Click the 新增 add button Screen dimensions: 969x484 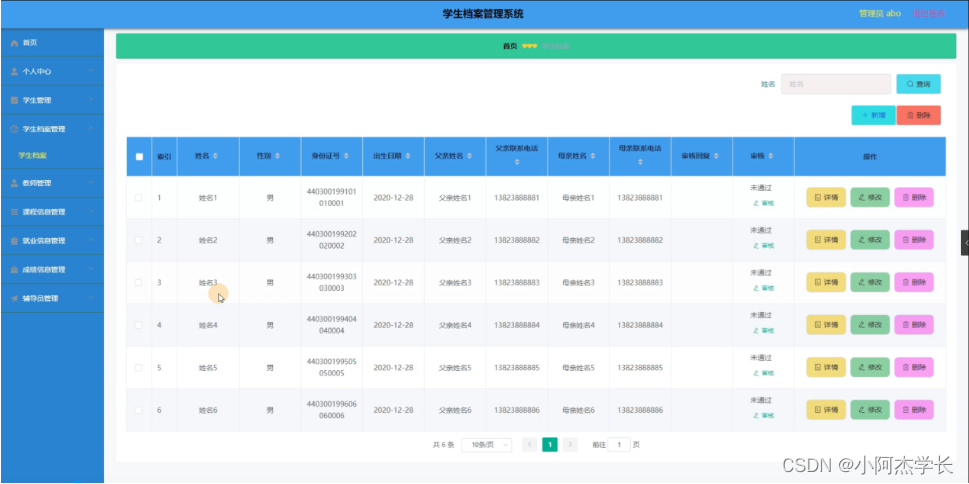[873, 115]
